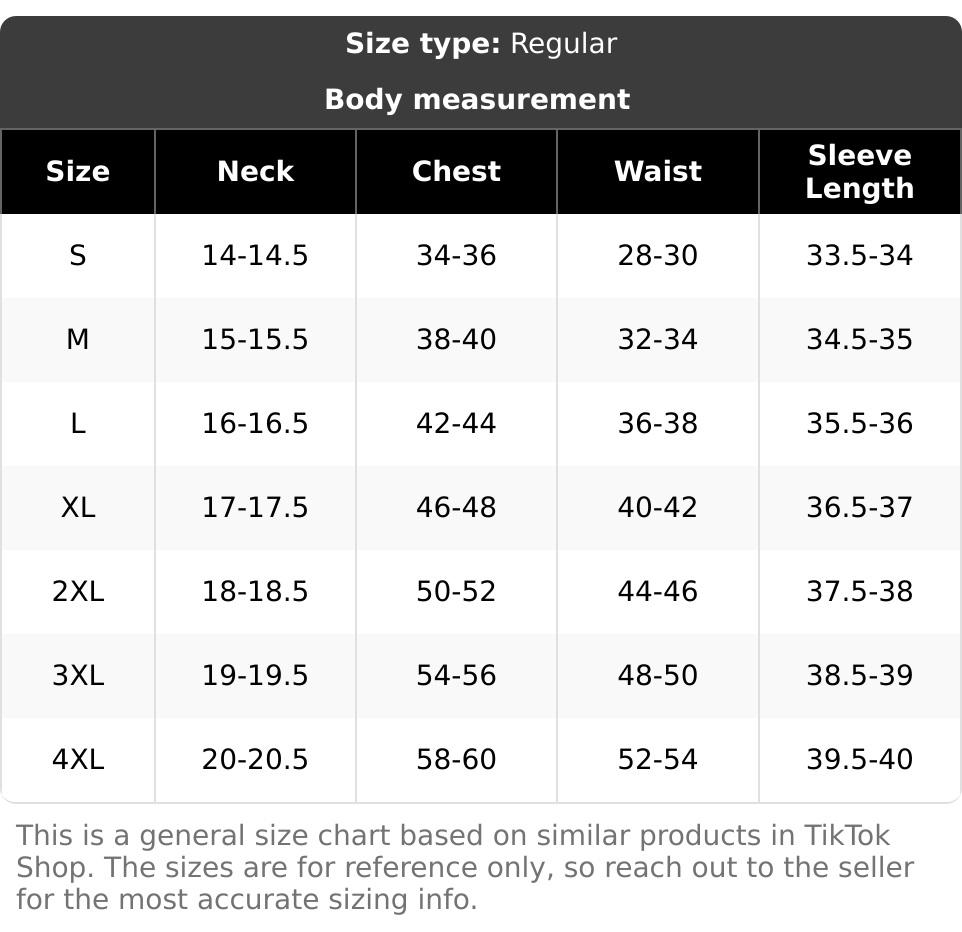Click chest value 42-44 for size L
This screenshot has height=932, width=962.
point(456,424)
